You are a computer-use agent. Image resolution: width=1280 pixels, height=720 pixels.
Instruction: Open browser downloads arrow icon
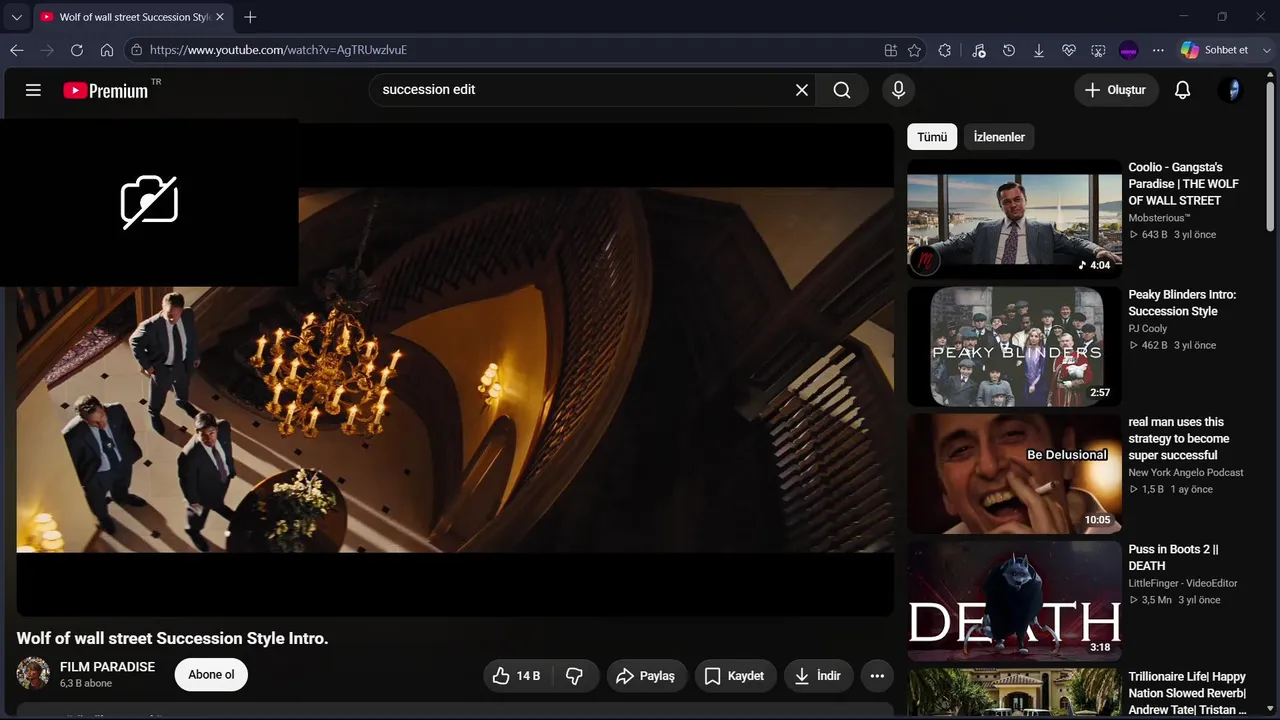click(x=1039, y=50)
